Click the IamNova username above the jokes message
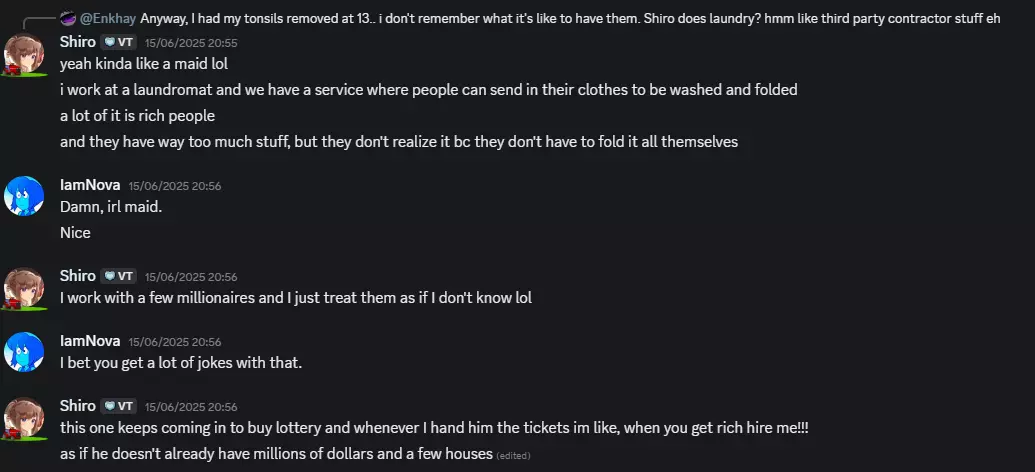 point(90,341)
